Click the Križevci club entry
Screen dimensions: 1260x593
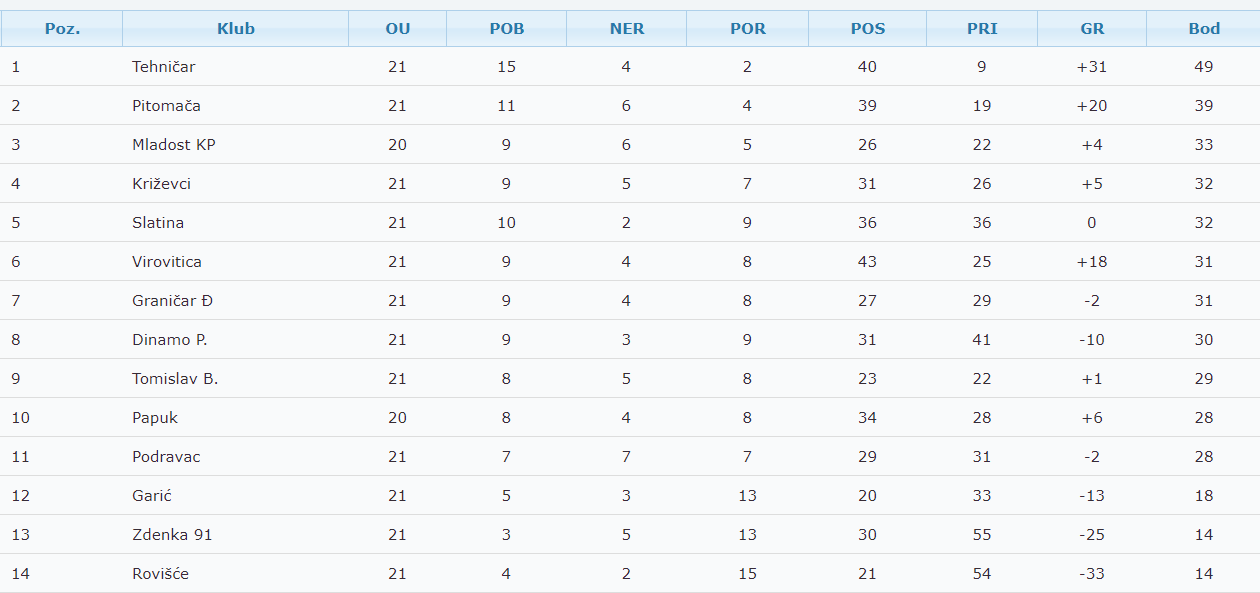point(161,184)
